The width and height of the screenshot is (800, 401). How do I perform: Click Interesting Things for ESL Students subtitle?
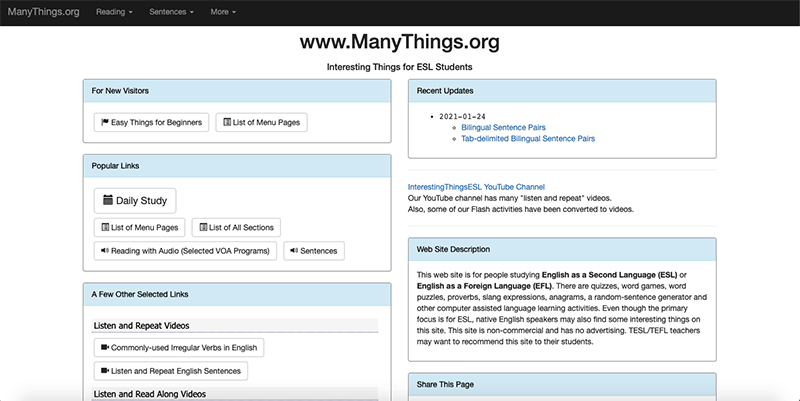point(399,67)
